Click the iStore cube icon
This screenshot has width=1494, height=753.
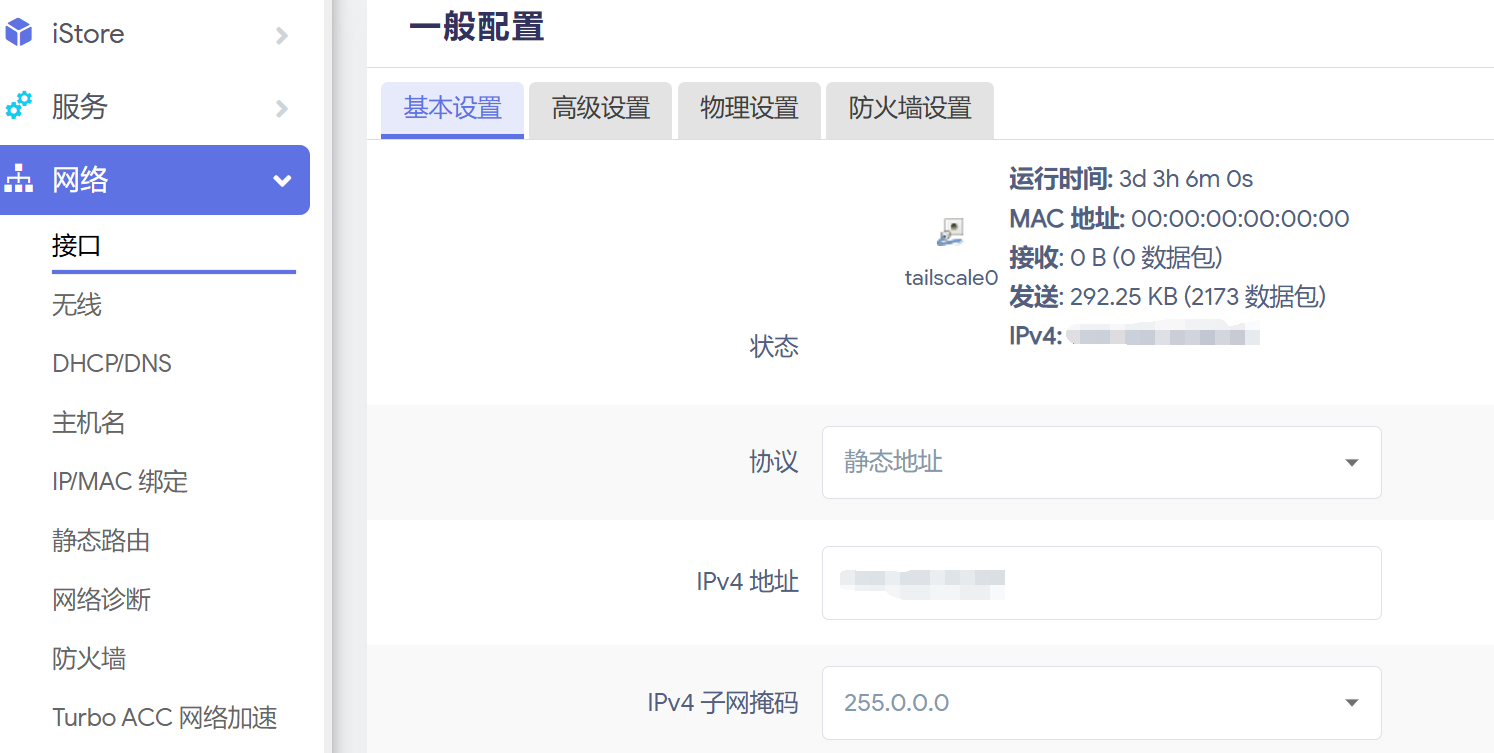18,33
